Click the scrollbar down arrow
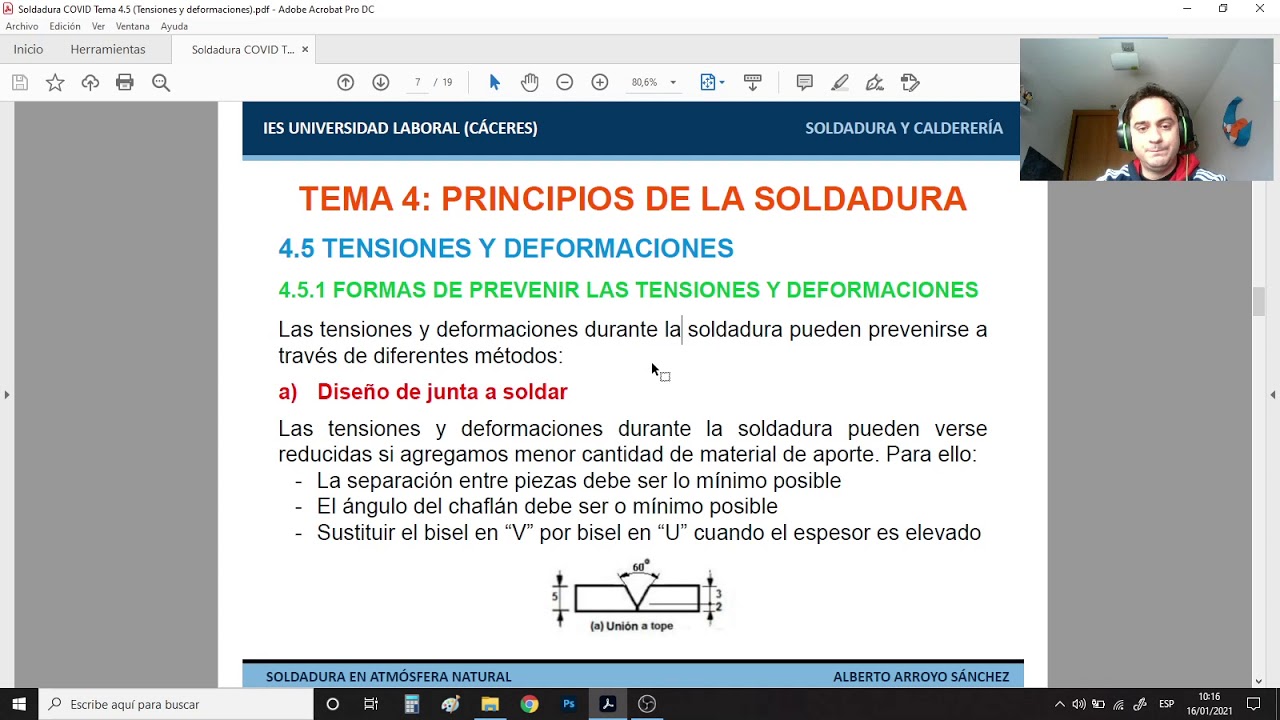 tap(1259, 681)
